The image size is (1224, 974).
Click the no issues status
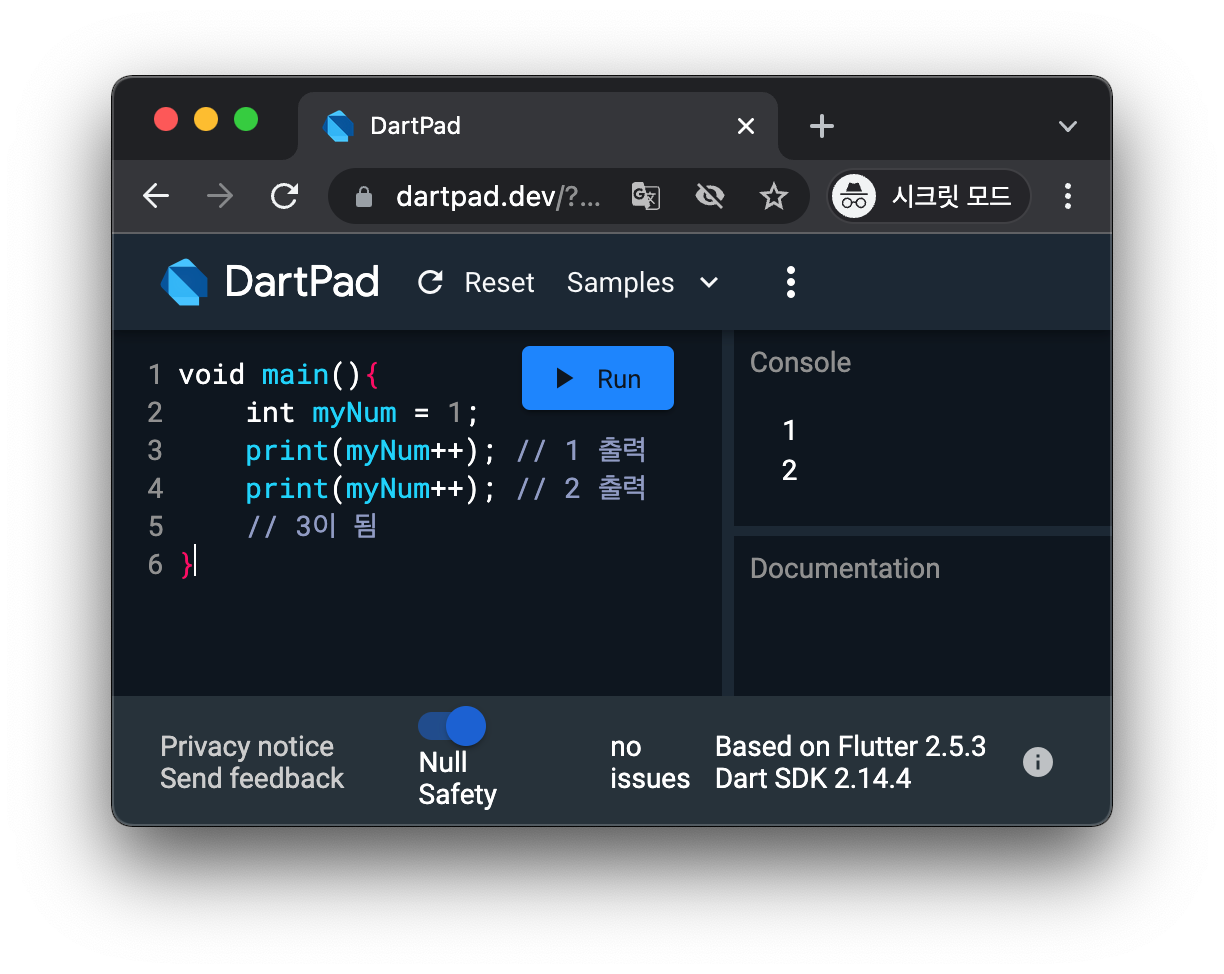(x=650, y=762)
